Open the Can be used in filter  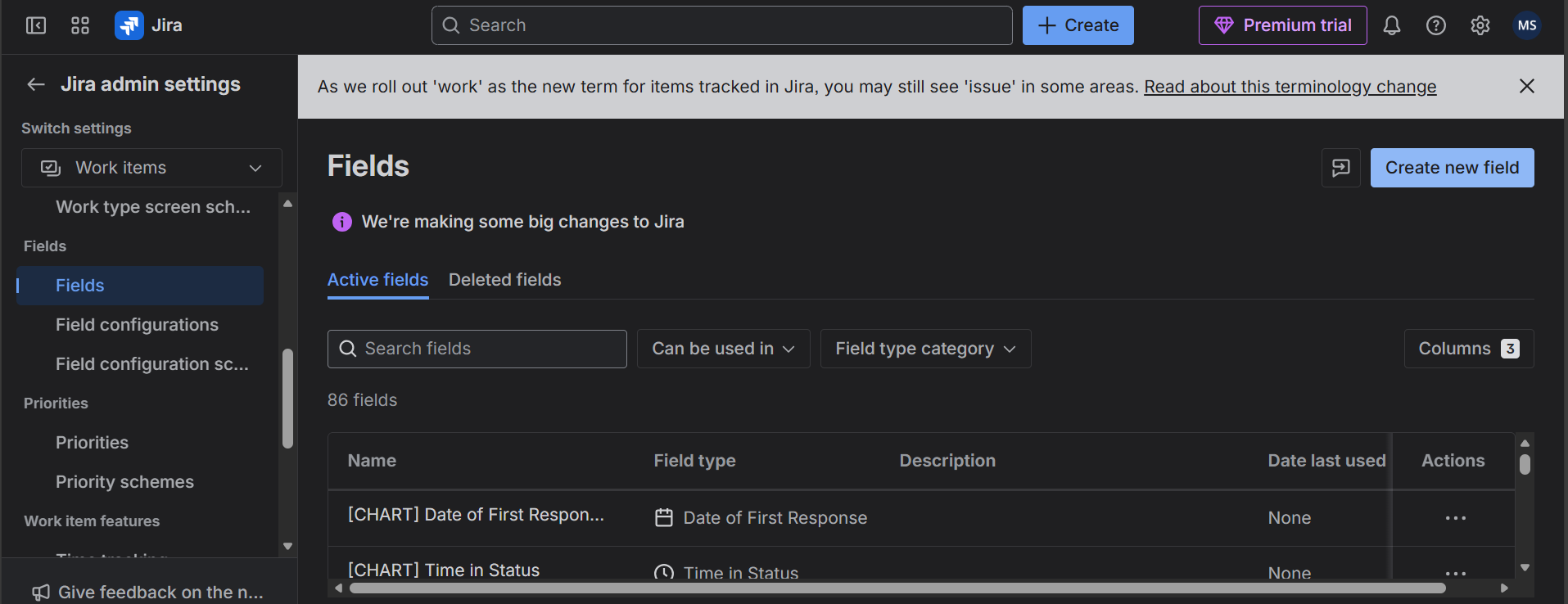tap(724, 349)
